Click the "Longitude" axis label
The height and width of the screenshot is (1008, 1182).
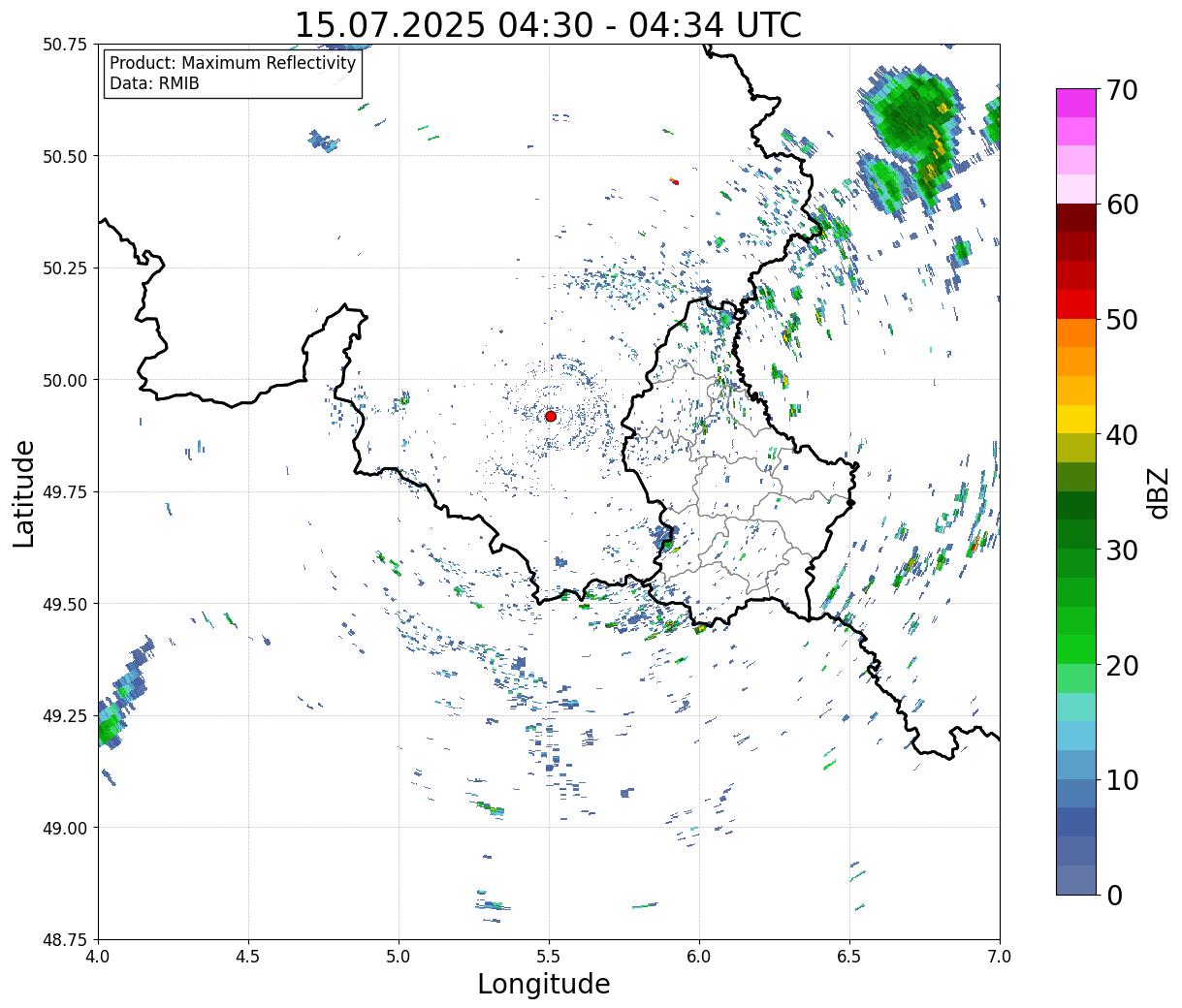(544, 985)
